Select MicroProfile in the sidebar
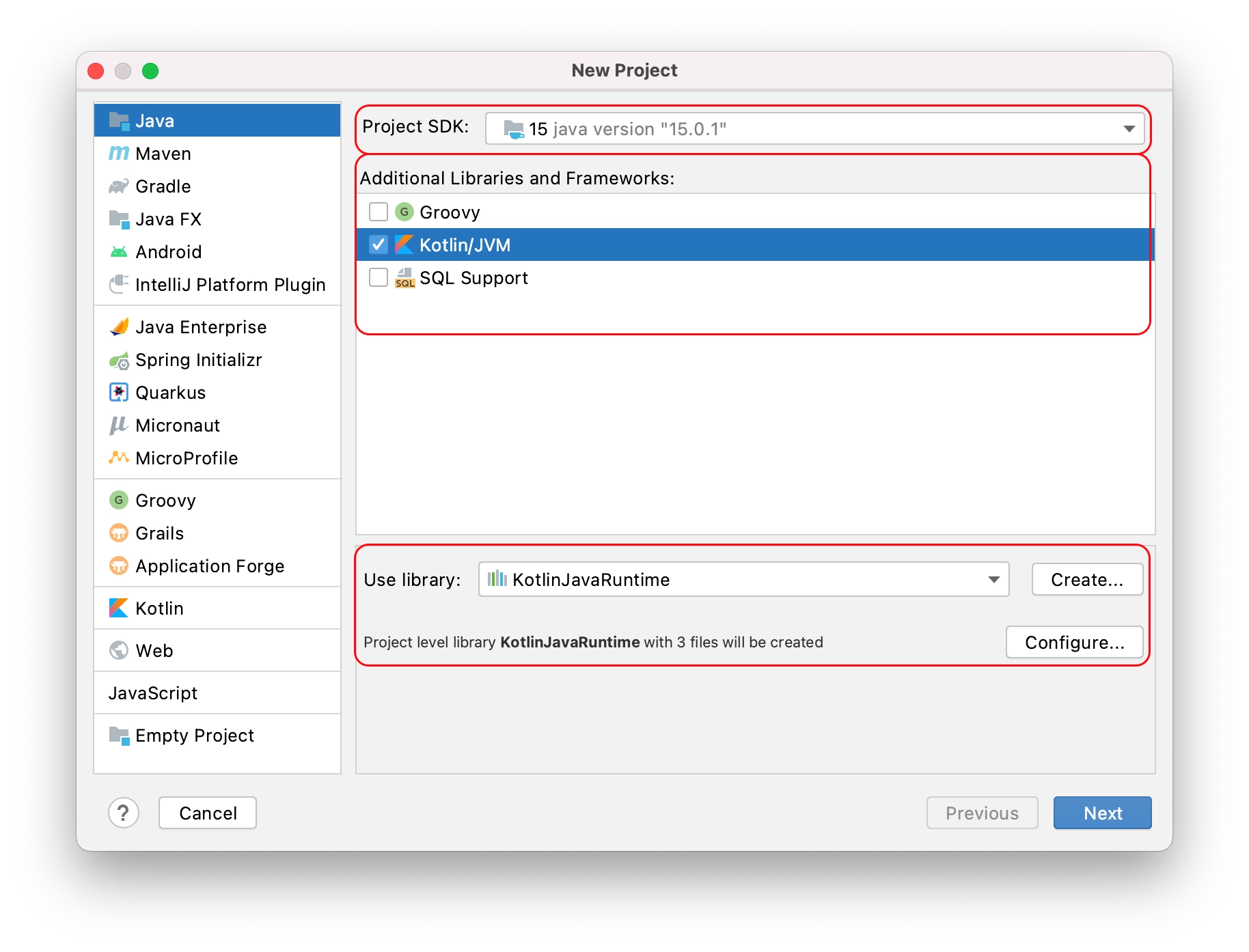This screenshot has width=1249, height=952. click(217, 458)
